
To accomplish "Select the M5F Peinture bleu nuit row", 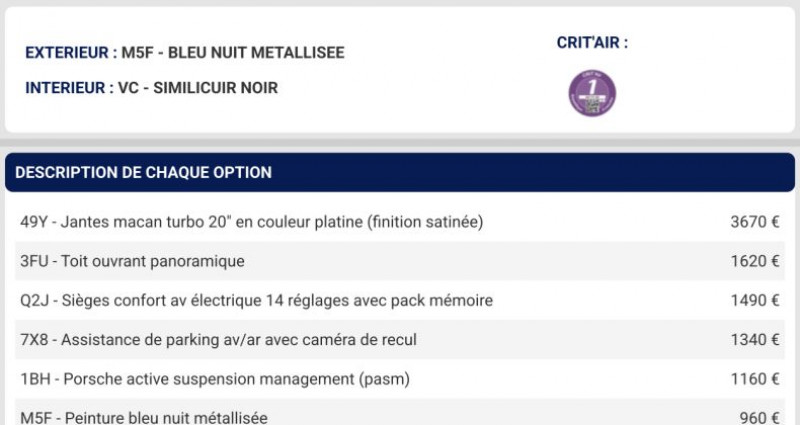I will [399, 412].
